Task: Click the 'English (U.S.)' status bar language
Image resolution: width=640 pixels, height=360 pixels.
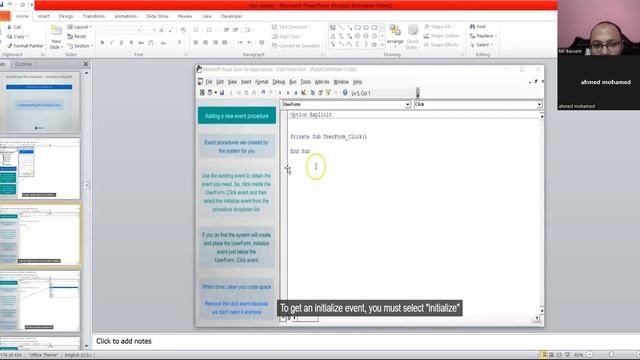Action: [78, 355]
